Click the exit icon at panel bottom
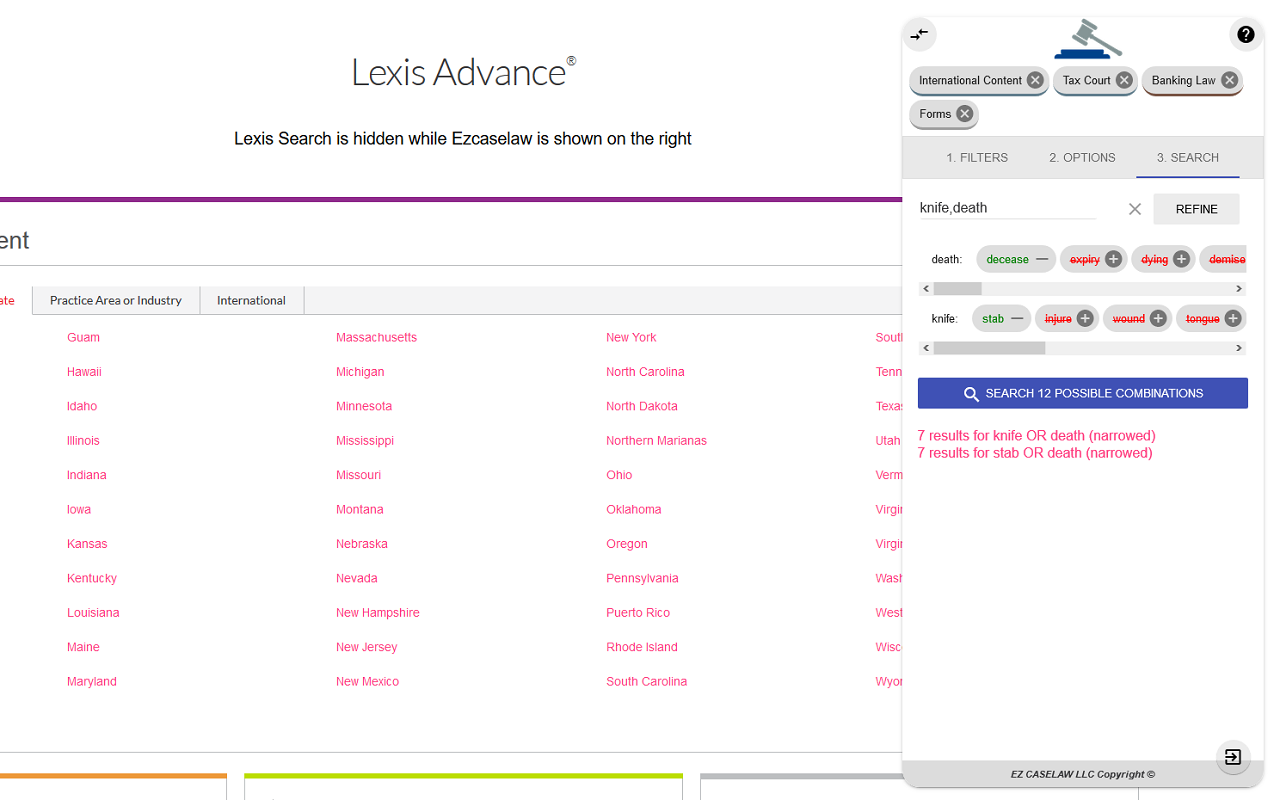The width and height of the screenshot is (1280, 800). click(x=1233, y=757)
